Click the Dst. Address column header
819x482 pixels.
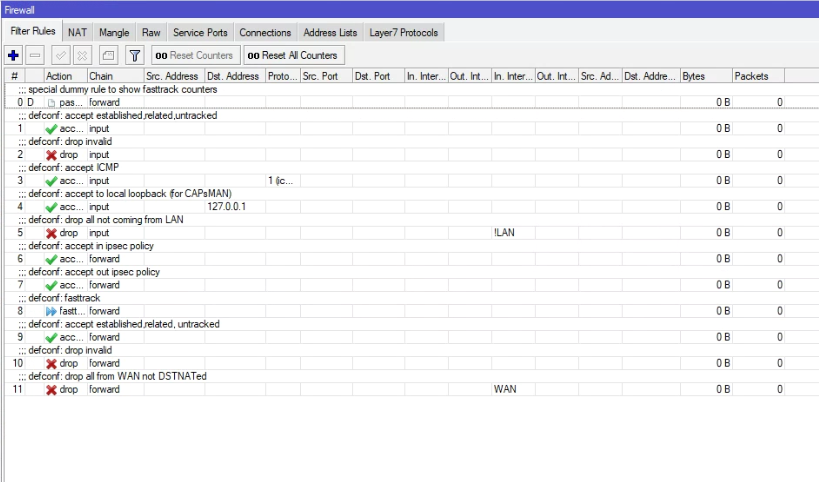[x=235, y=76]
